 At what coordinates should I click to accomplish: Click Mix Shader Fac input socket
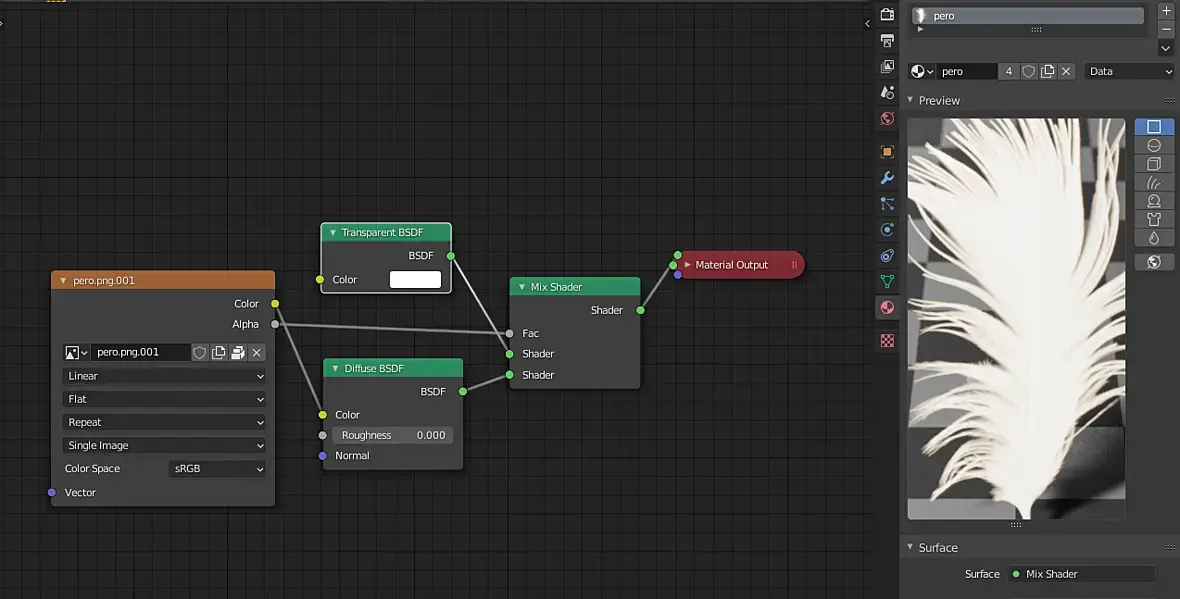coord(509,333)
